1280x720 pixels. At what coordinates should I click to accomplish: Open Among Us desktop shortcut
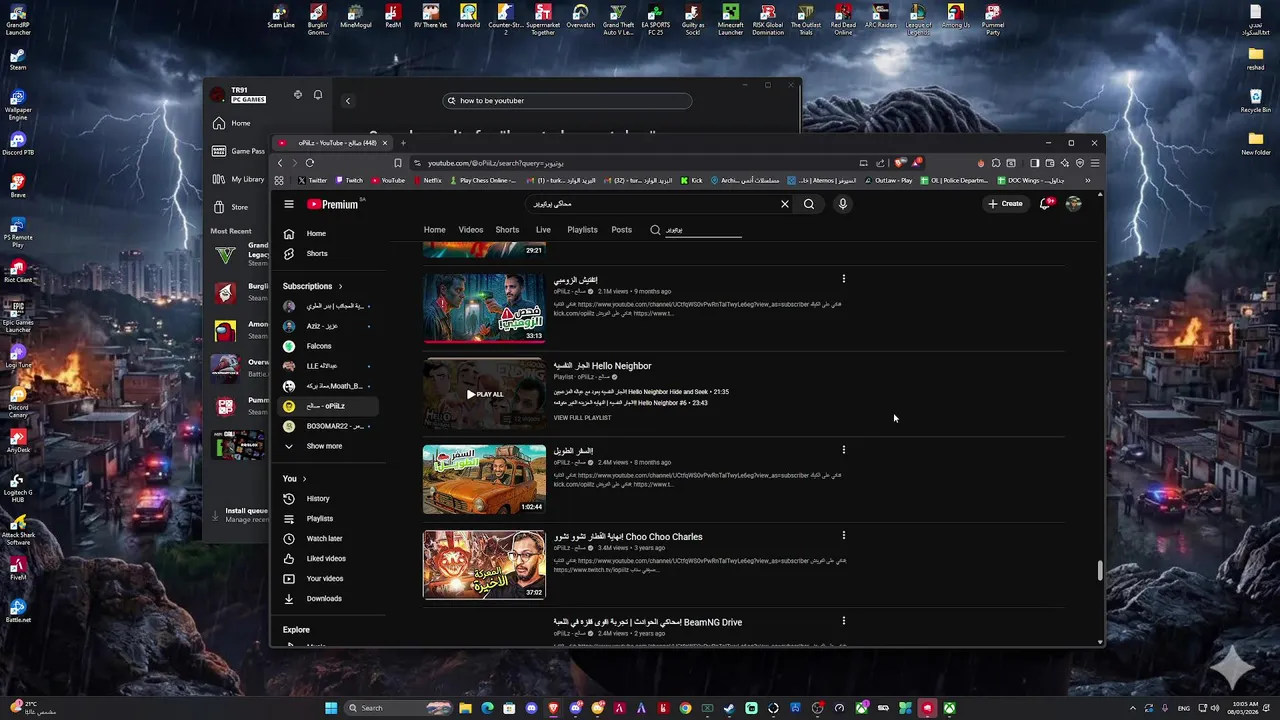[955, 16]
